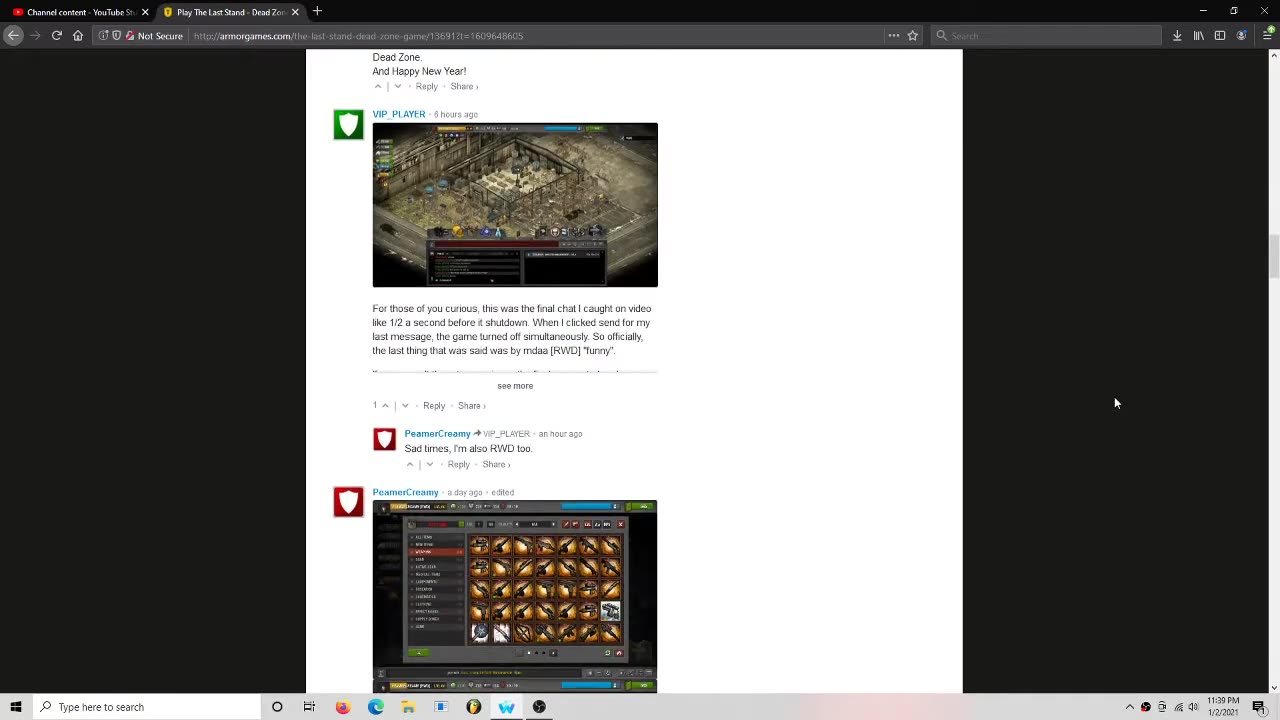Open Share on 'Sad times' reply
1280x720 pixels.
496,464
